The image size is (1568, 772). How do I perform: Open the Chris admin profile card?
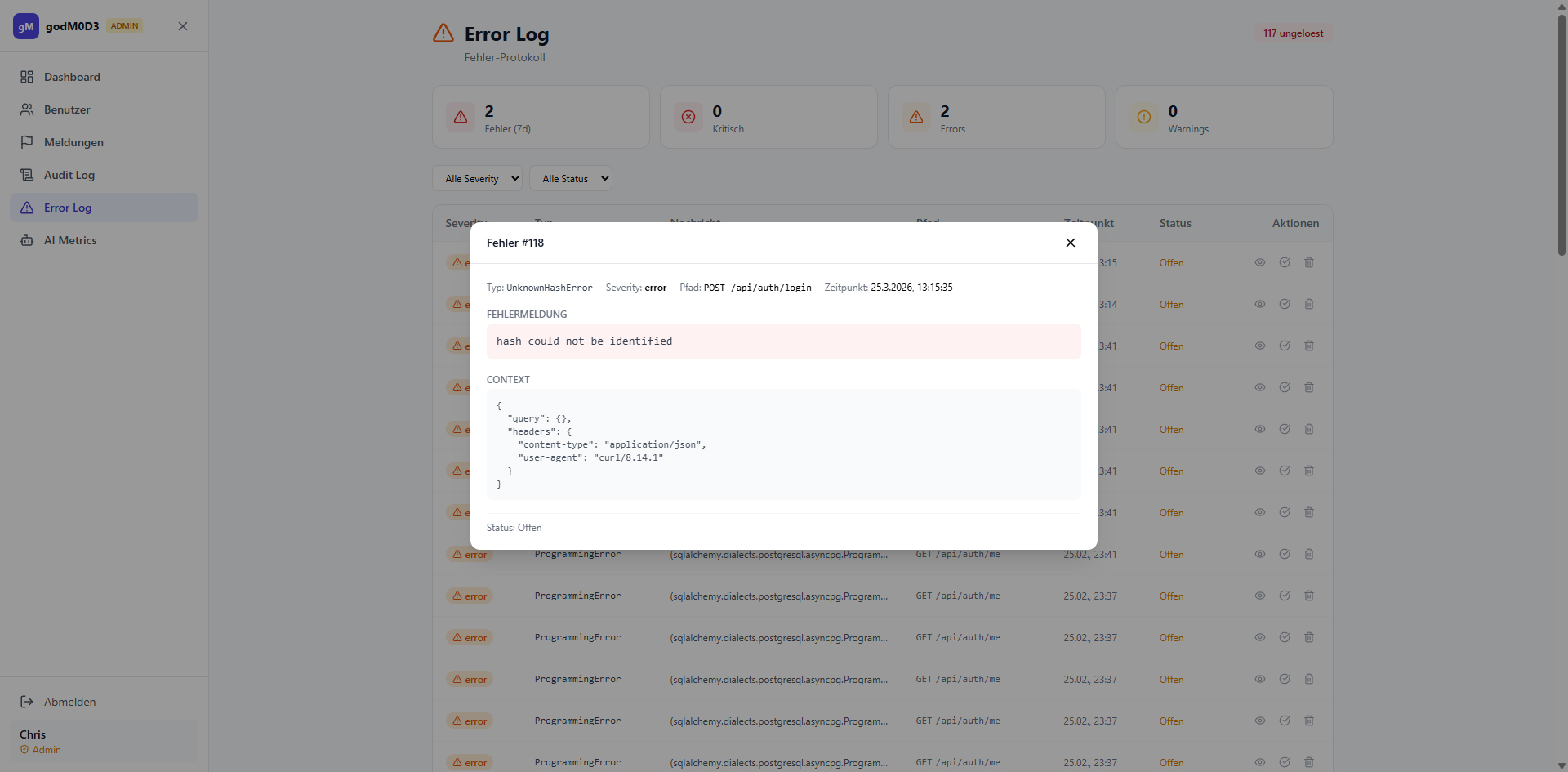pos(104,741)
